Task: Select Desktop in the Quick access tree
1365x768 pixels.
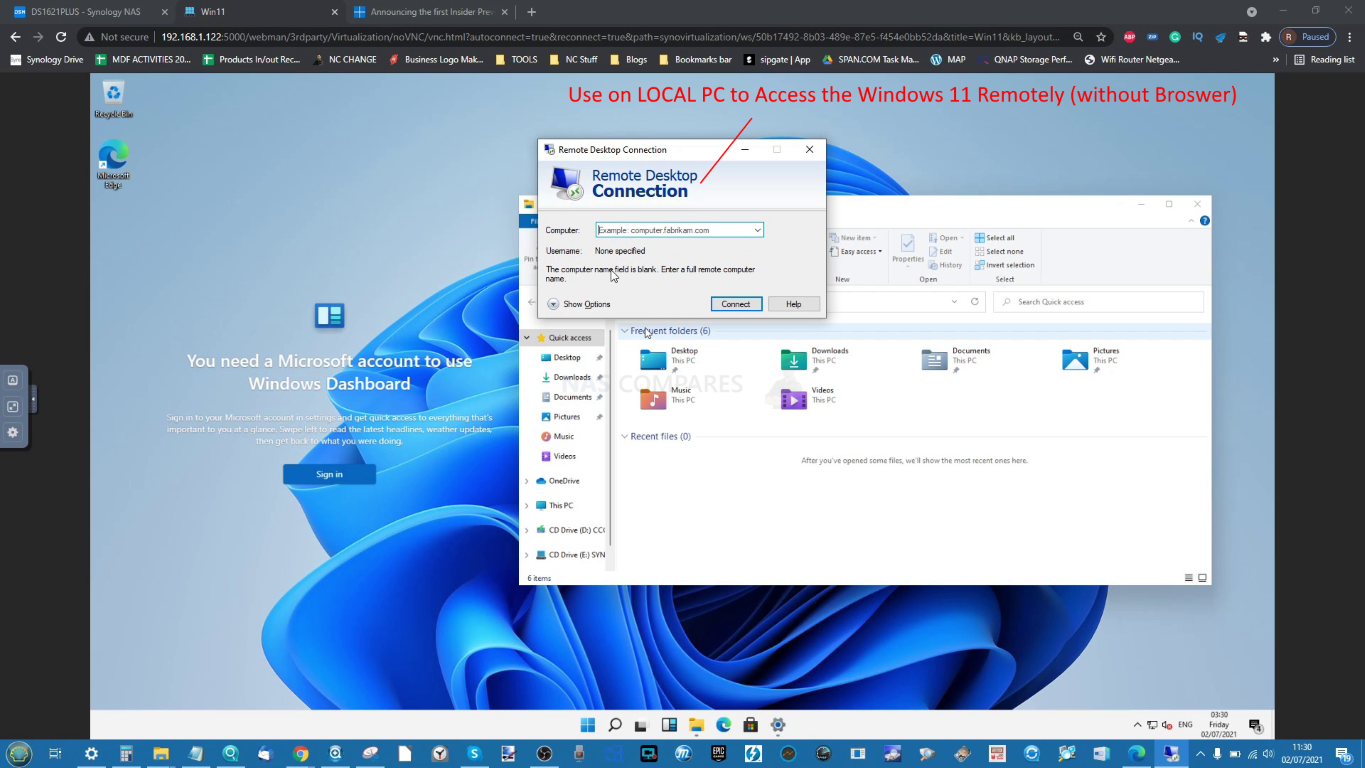Action: 567,357
